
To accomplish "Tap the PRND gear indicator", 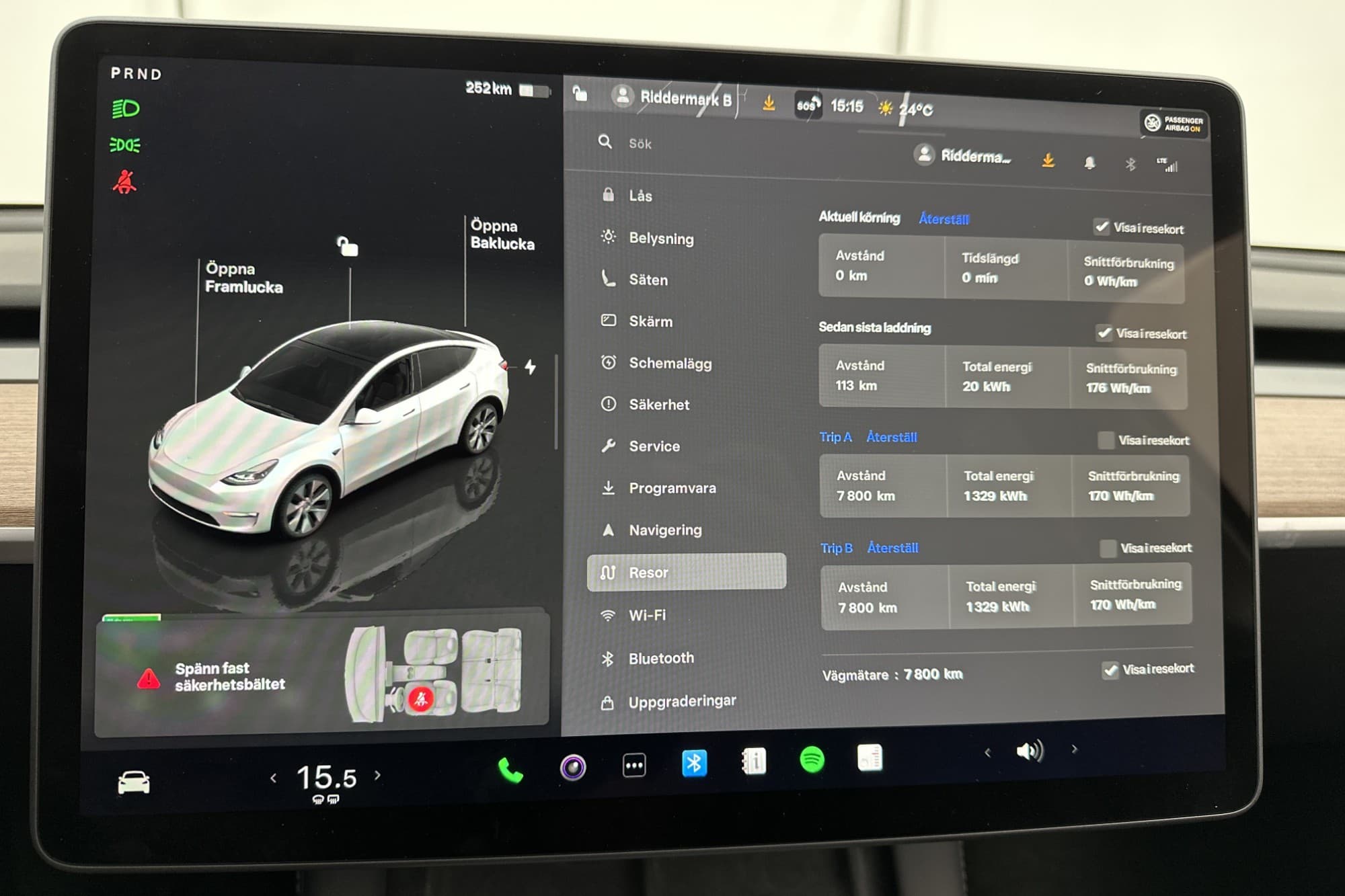I will 137,74.
